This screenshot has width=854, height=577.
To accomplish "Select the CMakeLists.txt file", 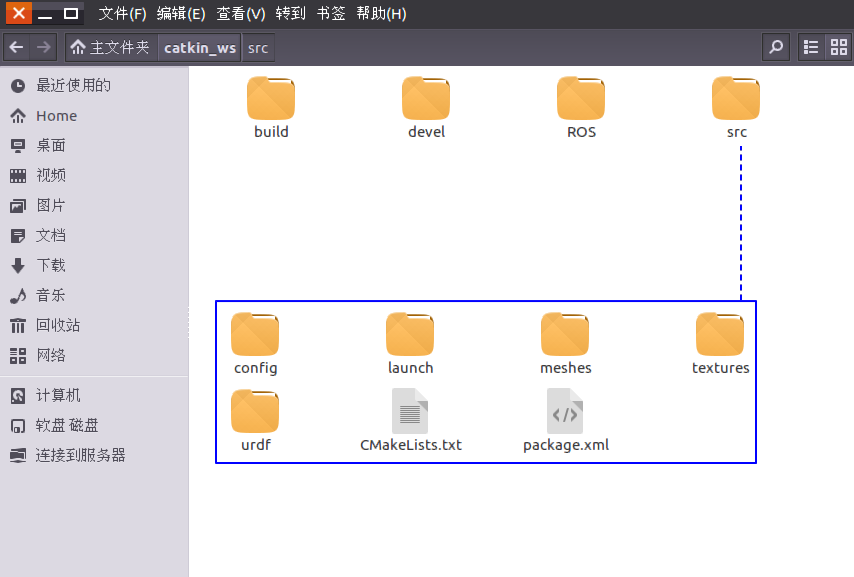I will (410, 420).
